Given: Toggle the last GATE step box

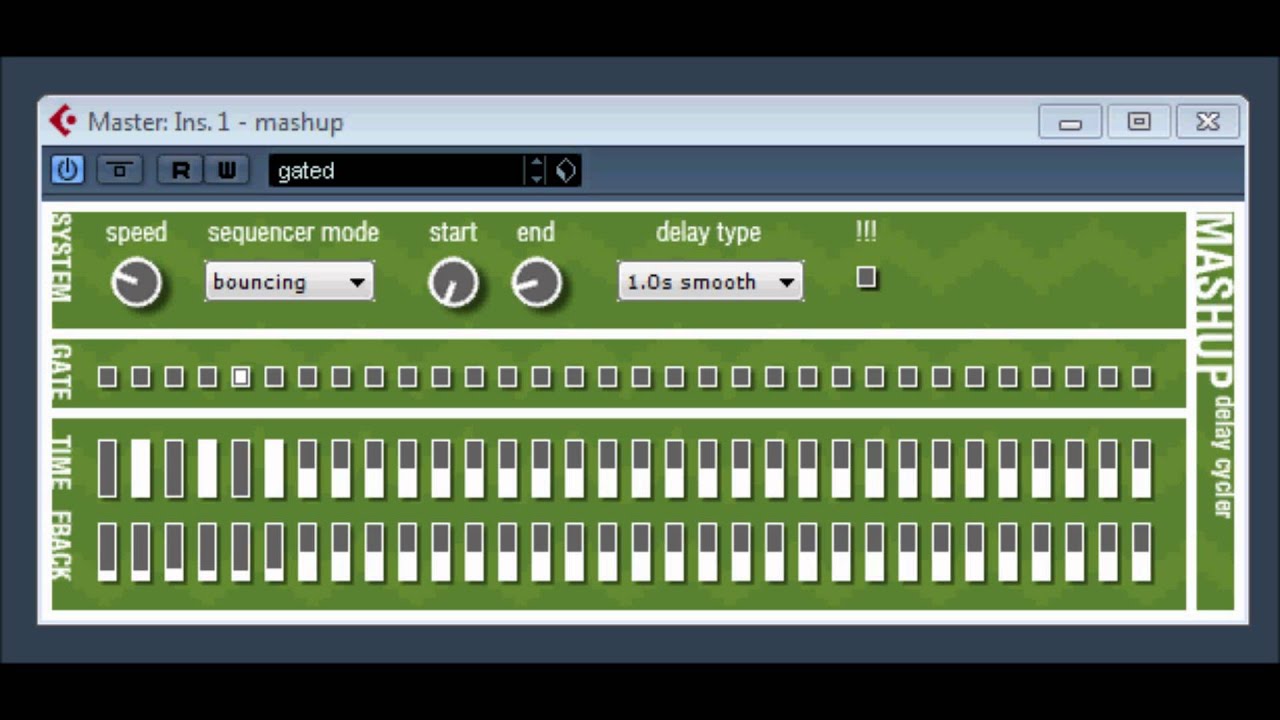Looking at the screenshot, I should pyautogui.click(x=1141, y=377).
